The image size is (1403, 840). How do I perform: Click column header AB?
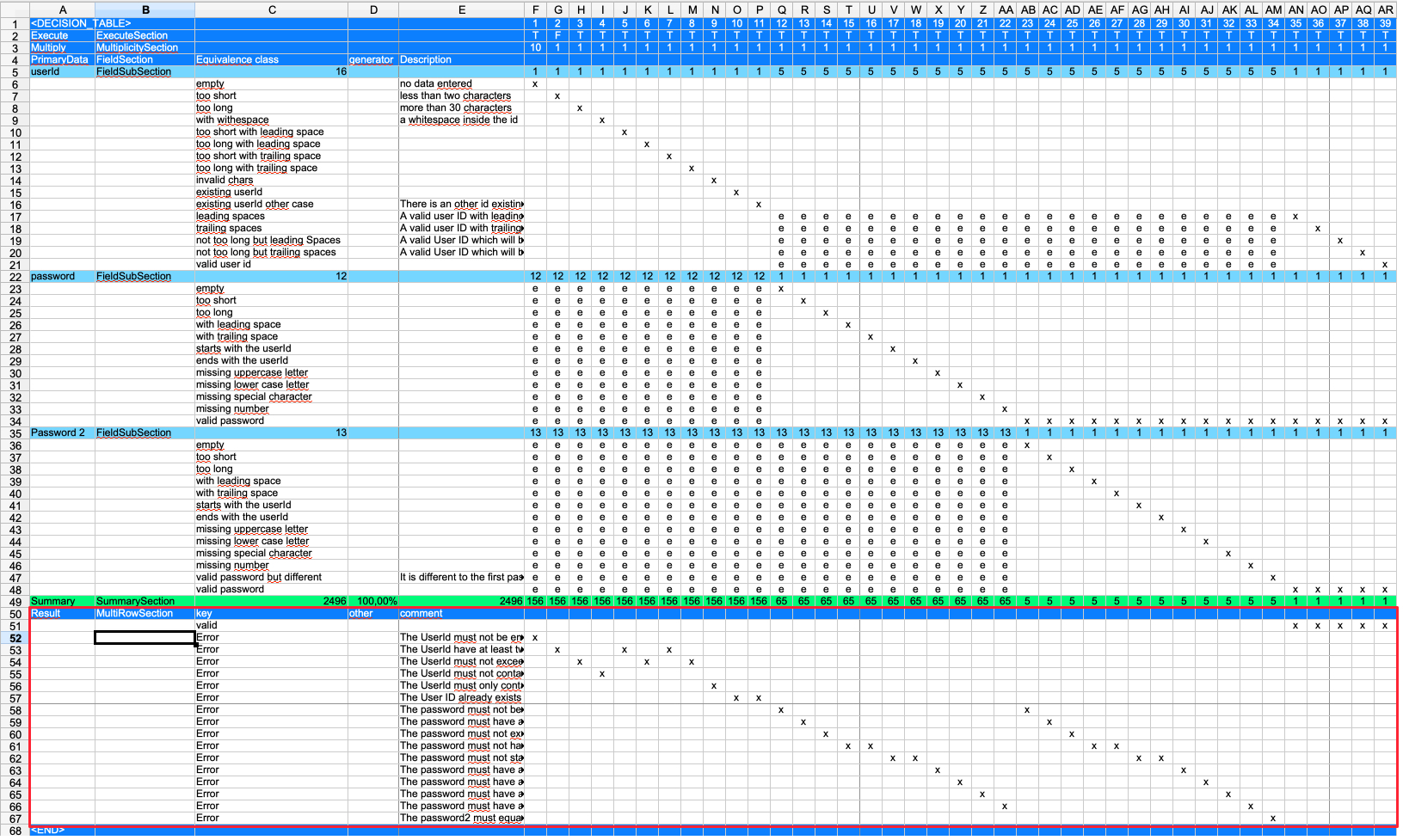pyautogui.click(x=1027, y=9)
